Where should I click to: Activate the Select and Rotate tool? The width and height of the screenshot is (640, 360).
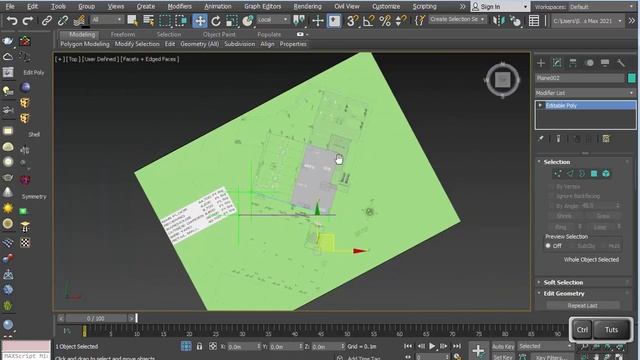point(216,21)
